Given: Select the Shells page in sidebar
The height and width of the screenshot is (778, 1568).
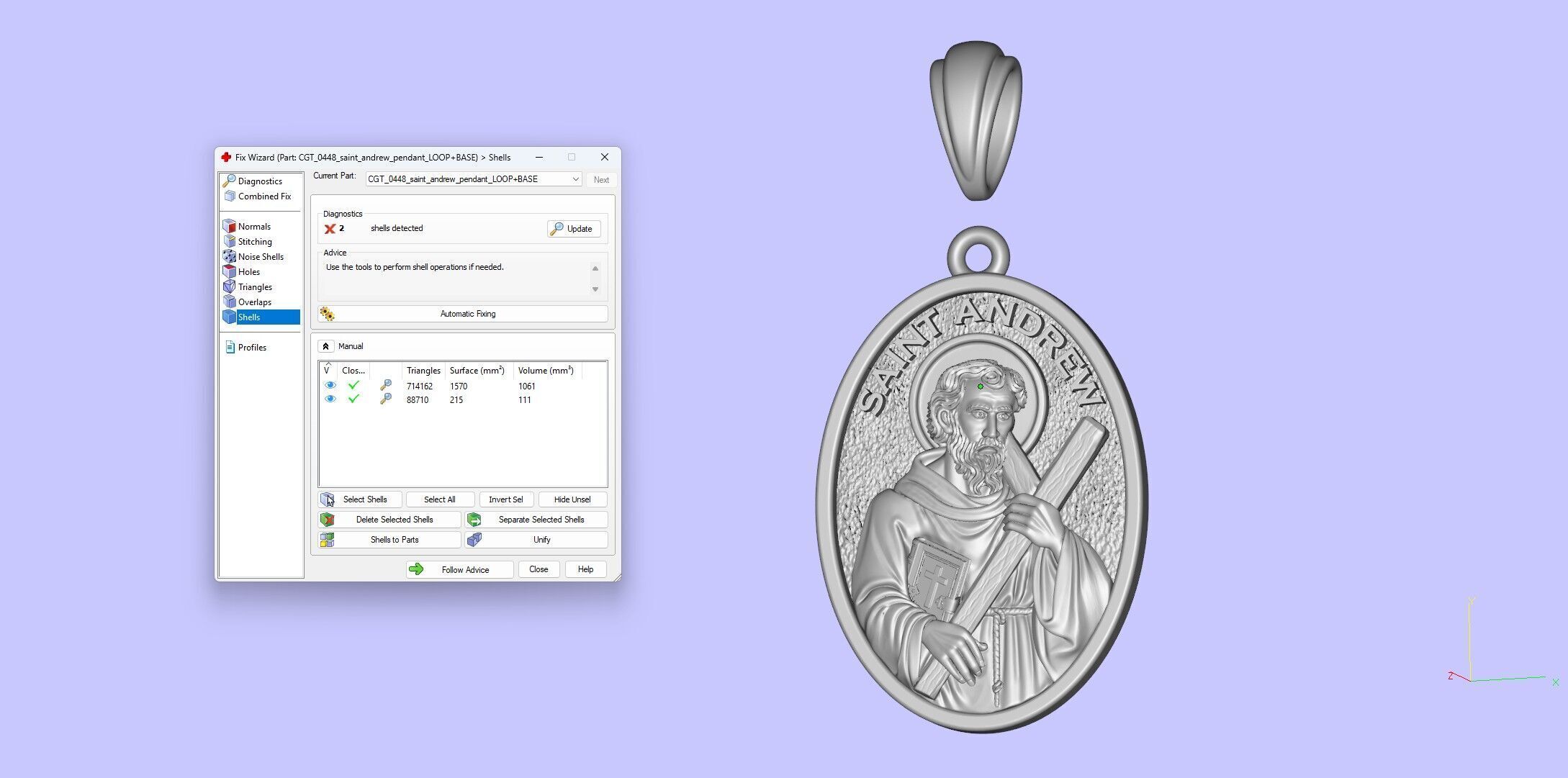Looking at the screenshot, I should click(261, 317).
